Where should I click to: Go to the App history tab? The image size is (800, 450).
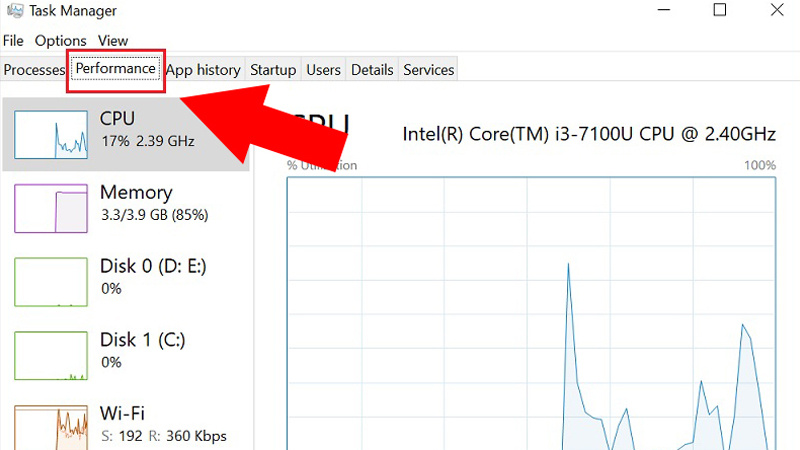click(203, 70)
